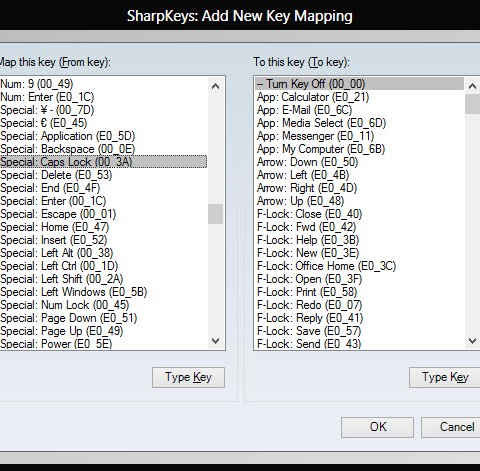Click the From key list down arrow

215,341
